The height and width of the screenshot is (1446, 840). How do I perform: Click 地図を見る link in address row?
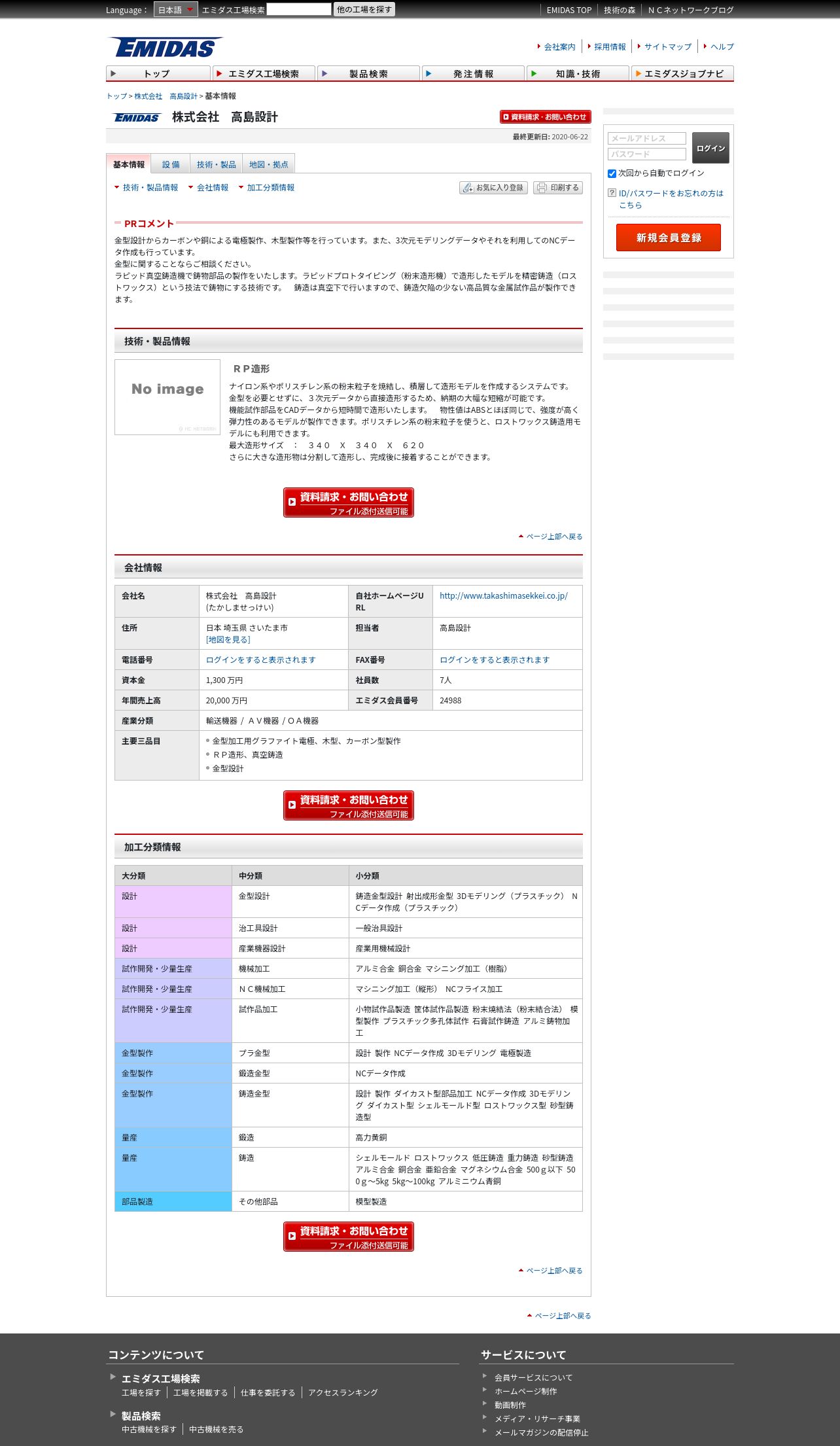tap(228, 639)
